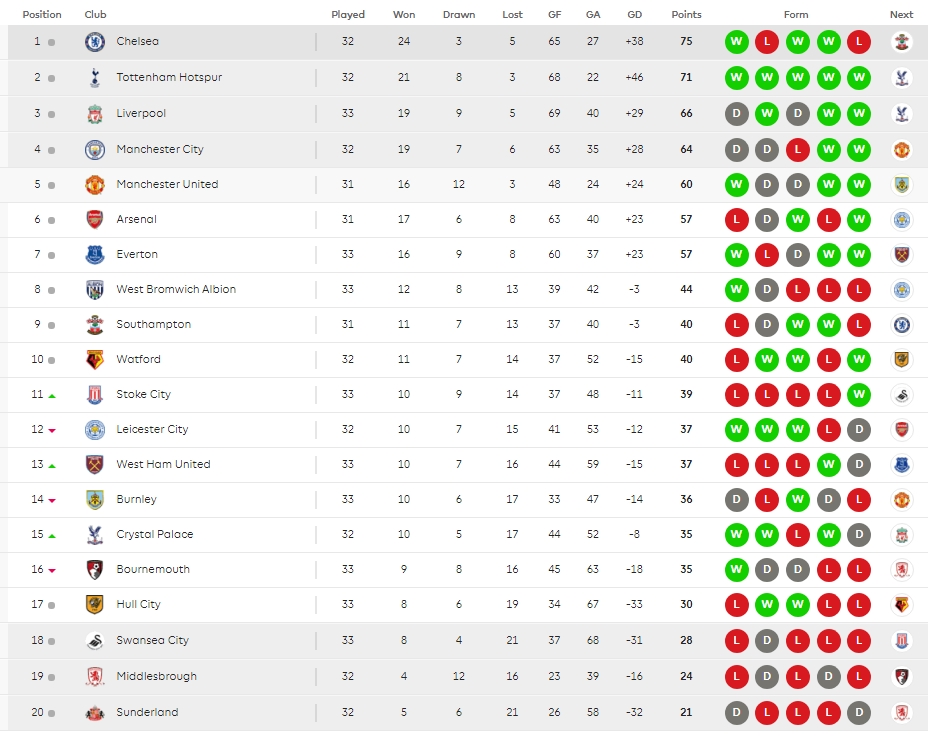The height and width of the screenshot is (738, 934).
Task: Select the Crystal Palace team name
Action: pyautogui.click(x=155, y=535)
